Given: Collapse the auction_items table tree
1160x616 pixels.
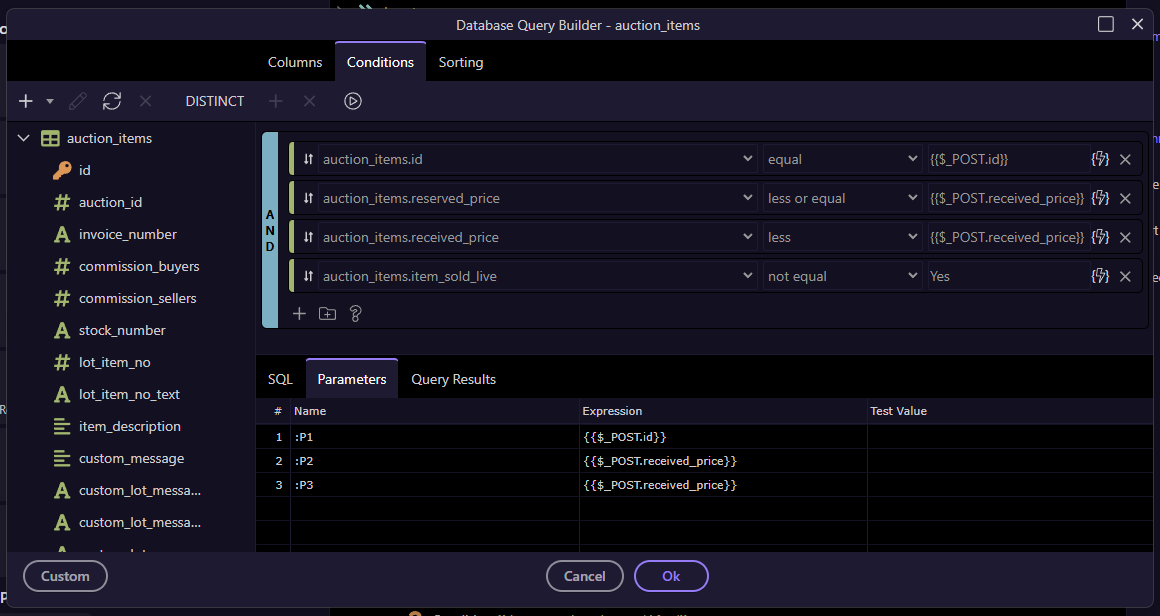Looking at the screenshot, I should tap(24, 139).
